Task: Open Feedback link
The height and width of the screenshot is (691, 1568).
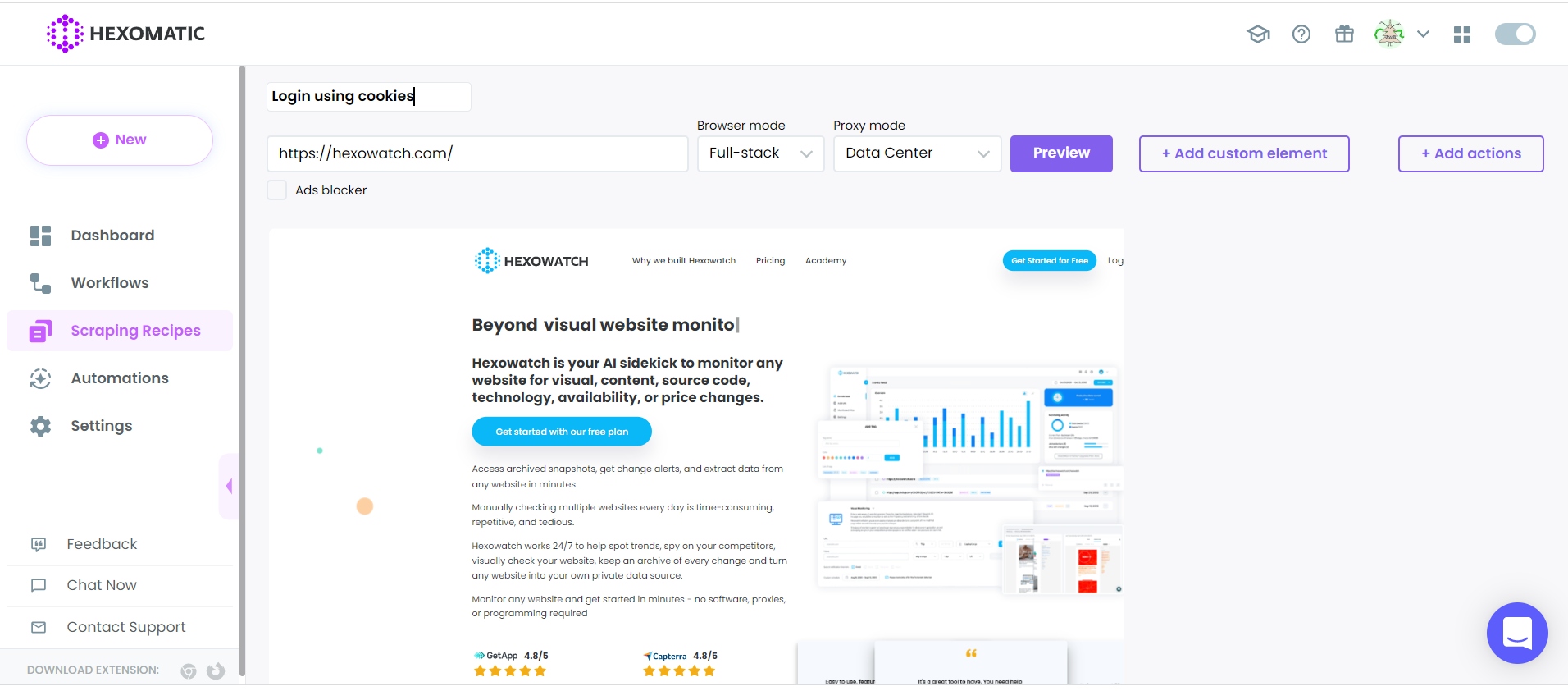Action: (x=102, y=544)
